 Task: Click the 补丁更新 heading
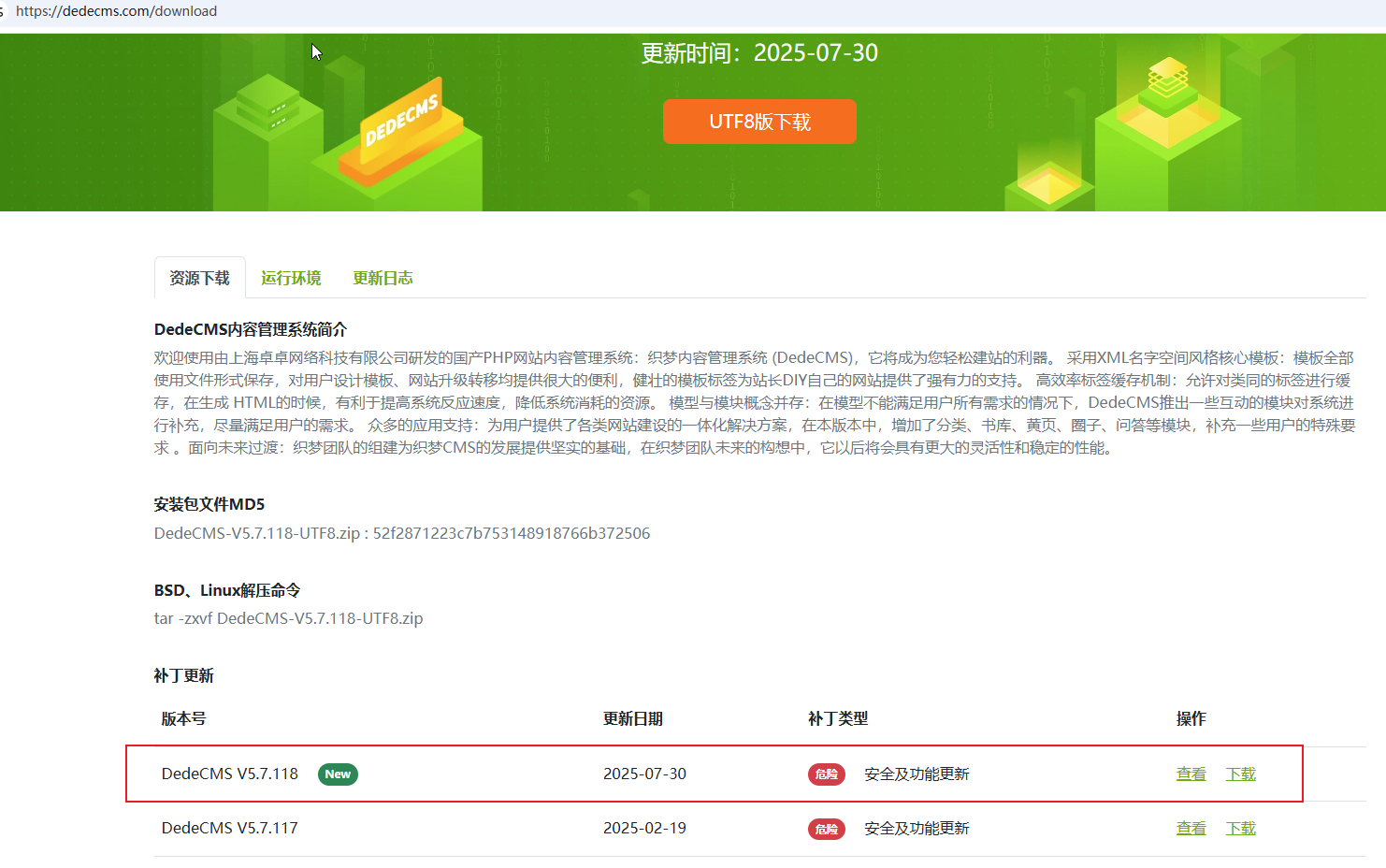[x=184, y=675]
